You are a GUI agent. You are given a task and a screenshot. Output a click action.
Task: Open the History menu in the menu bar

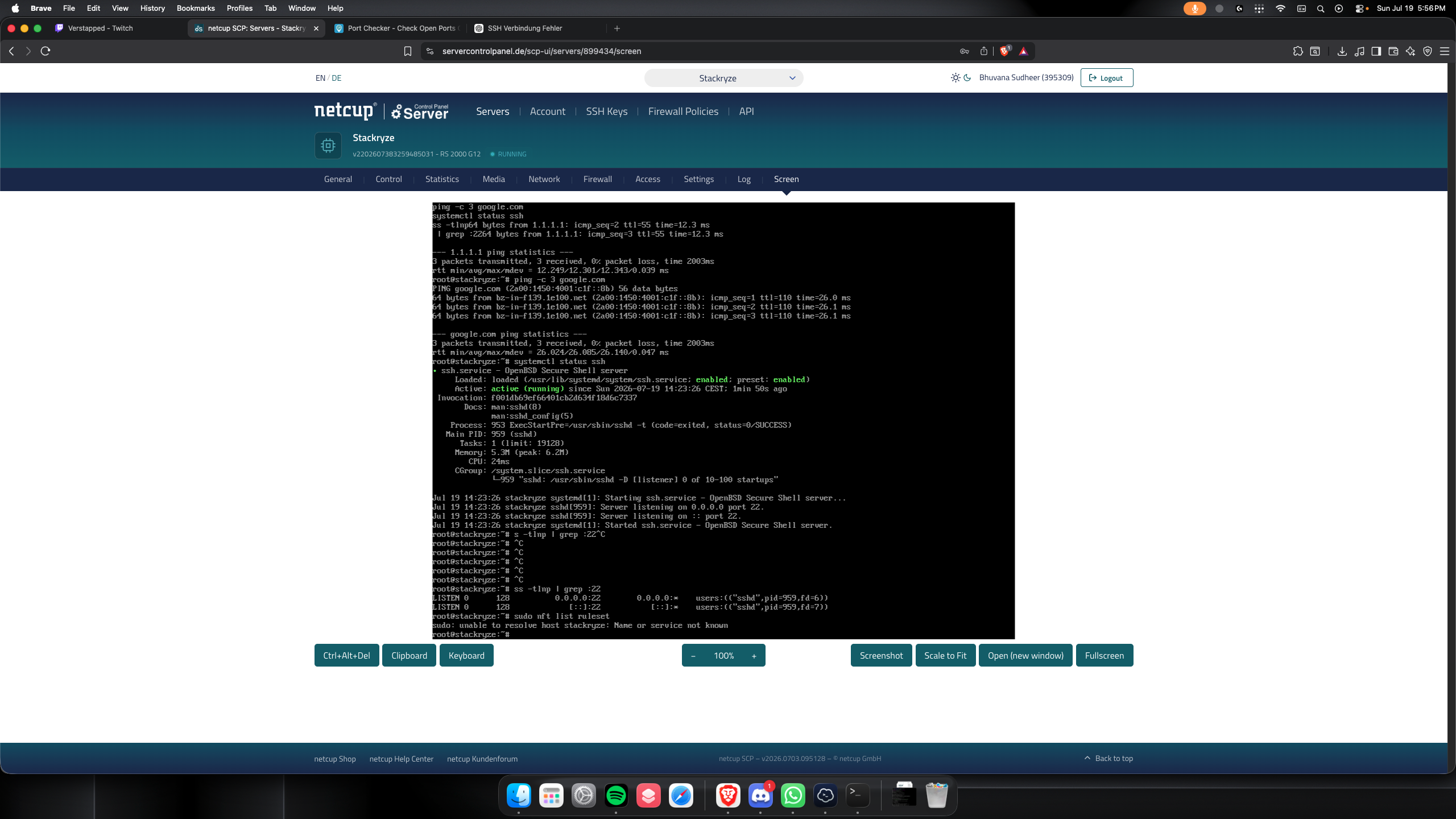[152, 9]
